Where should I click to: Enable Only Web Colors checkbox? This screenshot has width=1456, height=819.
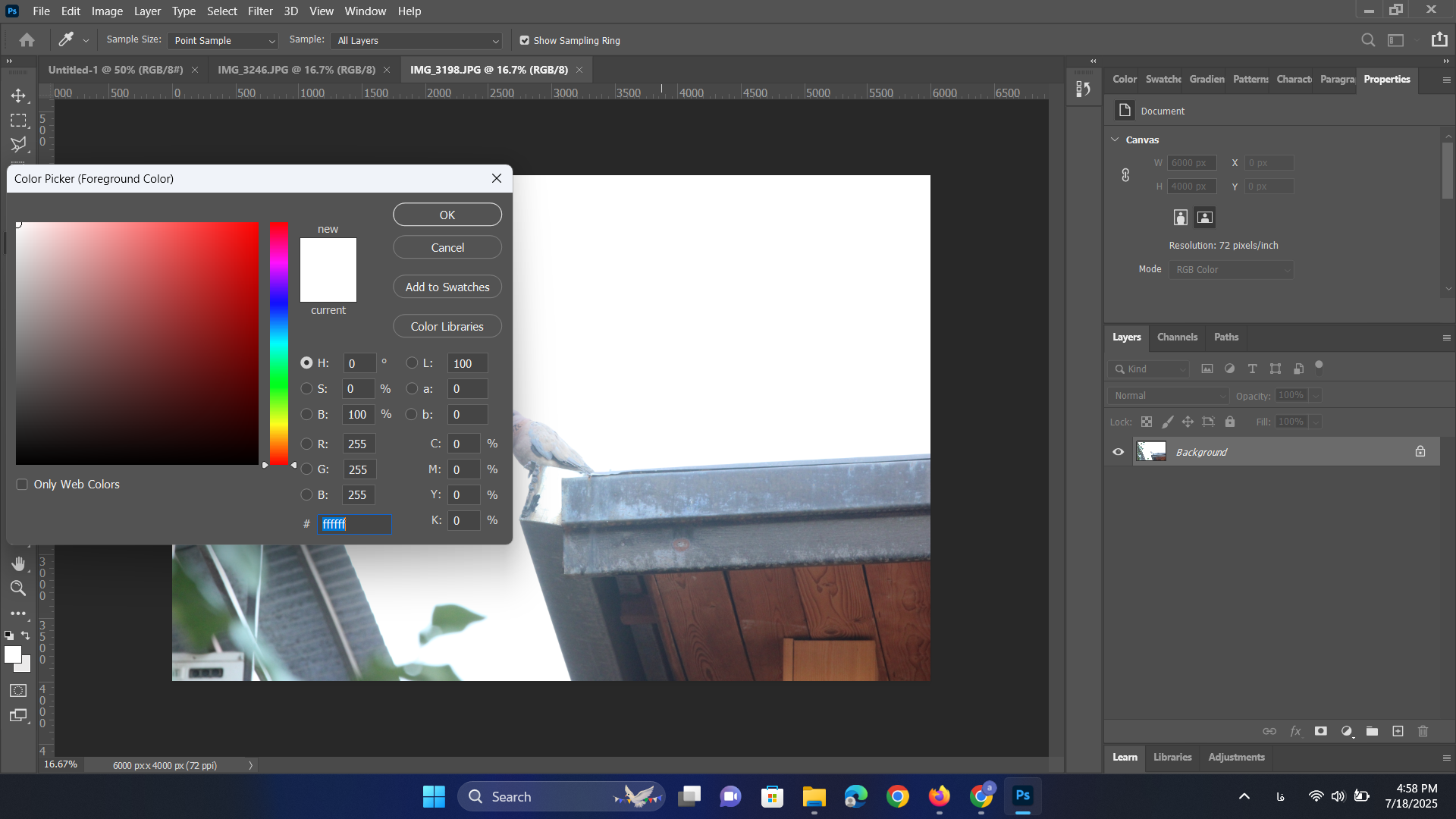tap(22, 485)
